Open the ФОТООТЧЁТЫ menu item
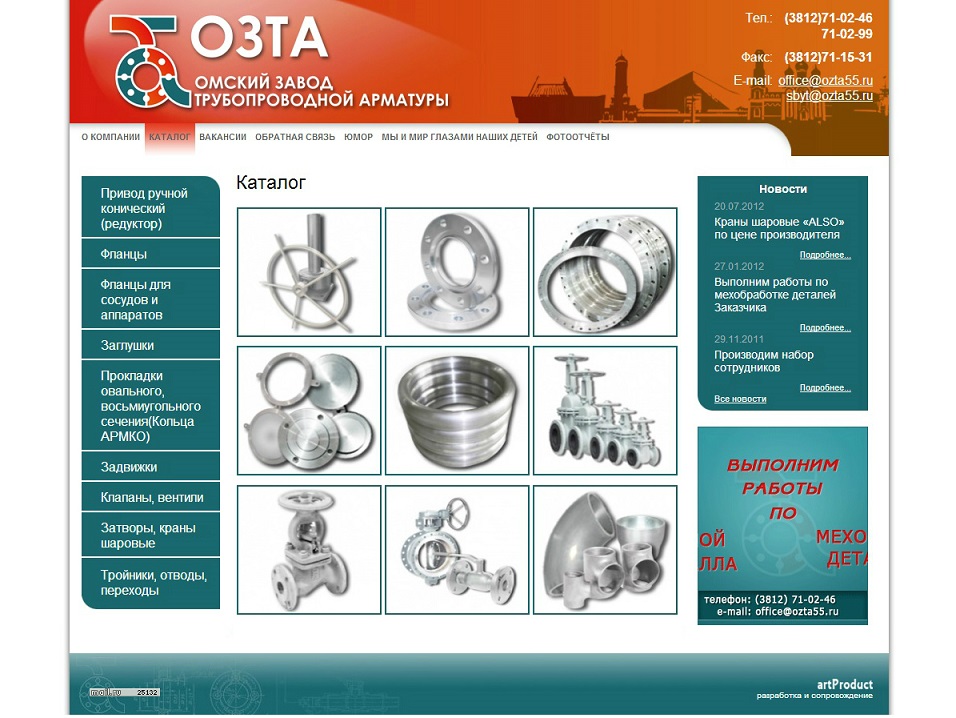956x718 pixels. point(578,137)
